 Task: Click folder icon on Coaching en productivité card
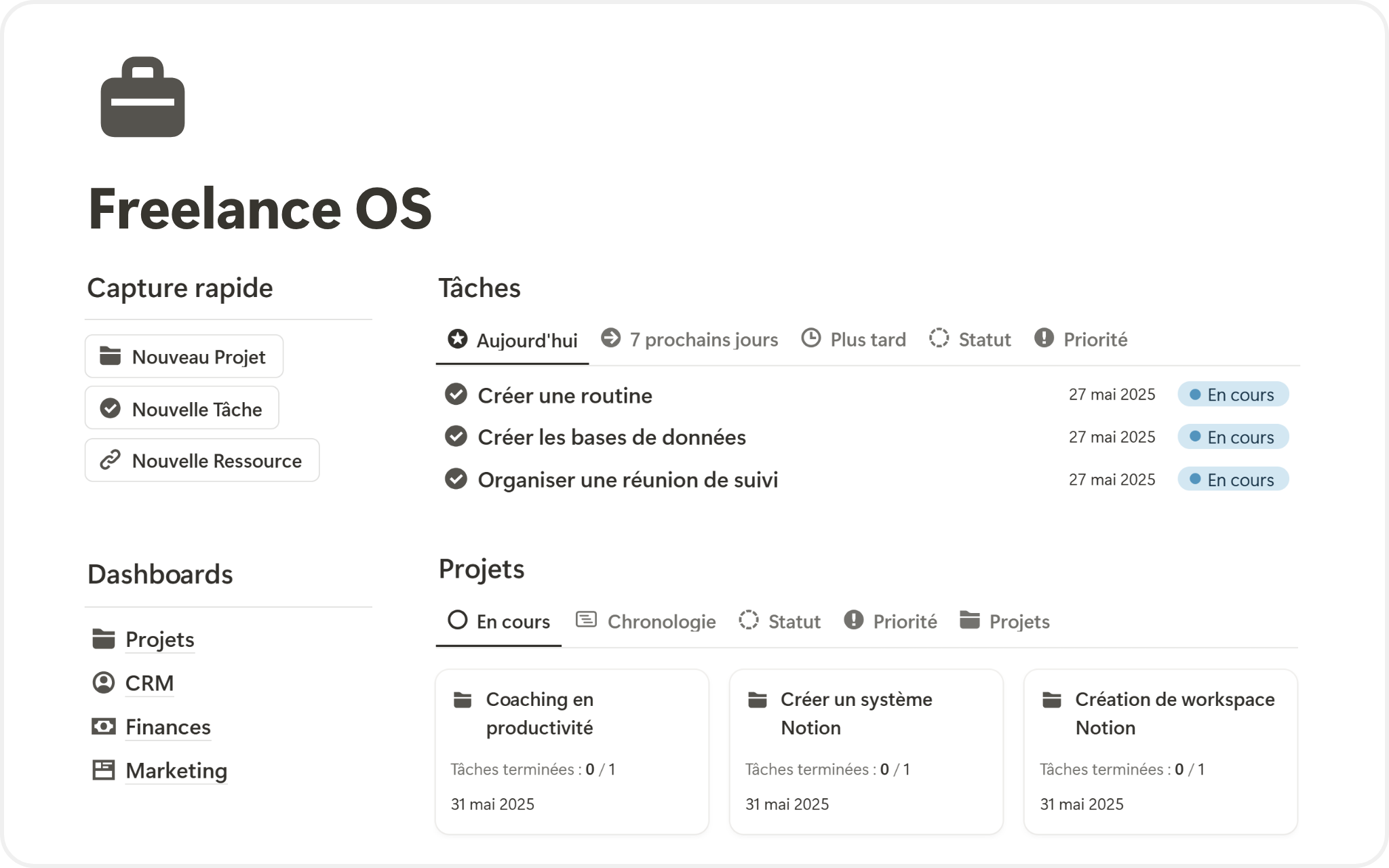(x=463, y=700)
